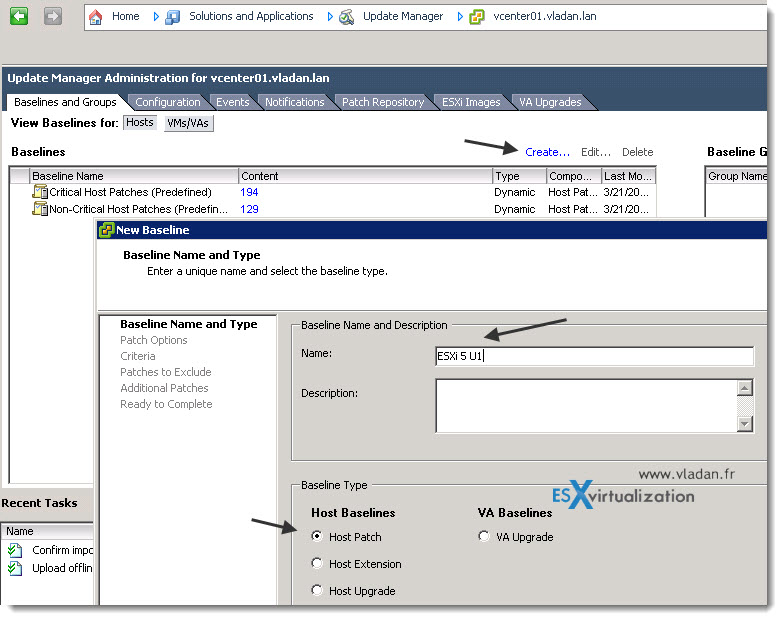The image size is (782, 620).
Task: Click the Create... baseline link
Action: coord(547,152)
